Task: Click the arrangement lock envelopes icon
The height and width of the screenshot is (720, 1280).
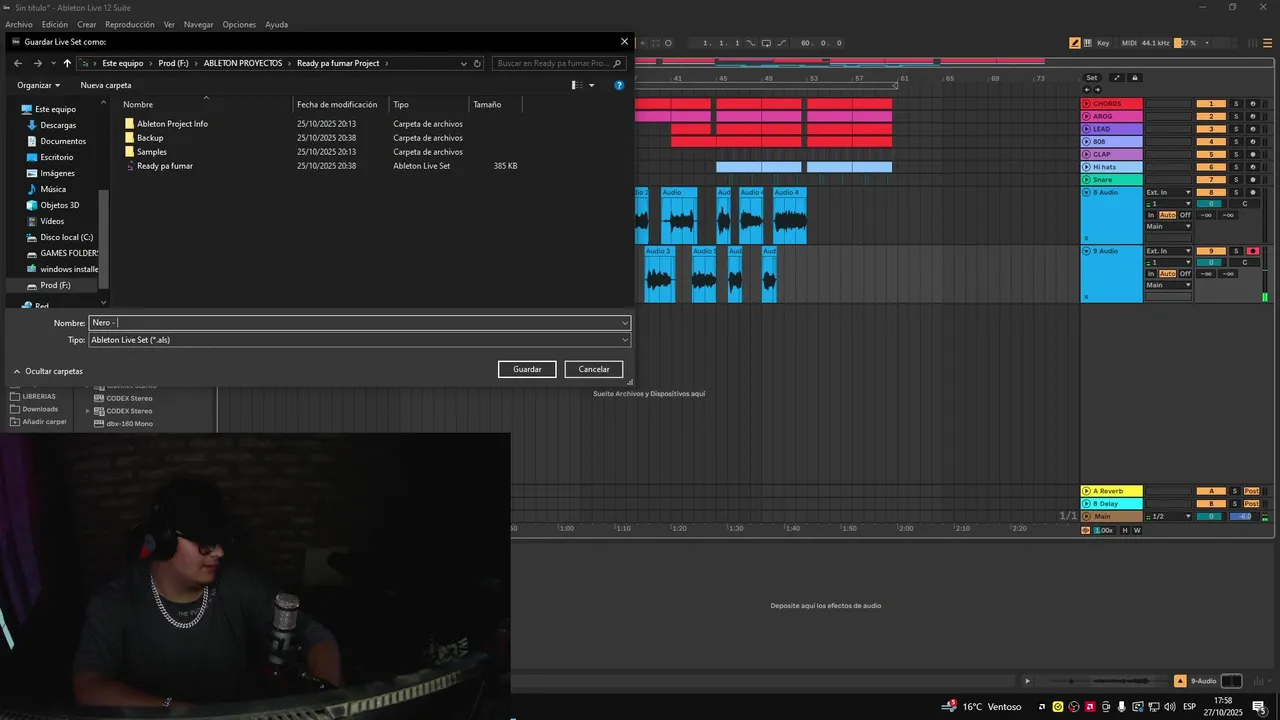Action: tap(1135, 78)
